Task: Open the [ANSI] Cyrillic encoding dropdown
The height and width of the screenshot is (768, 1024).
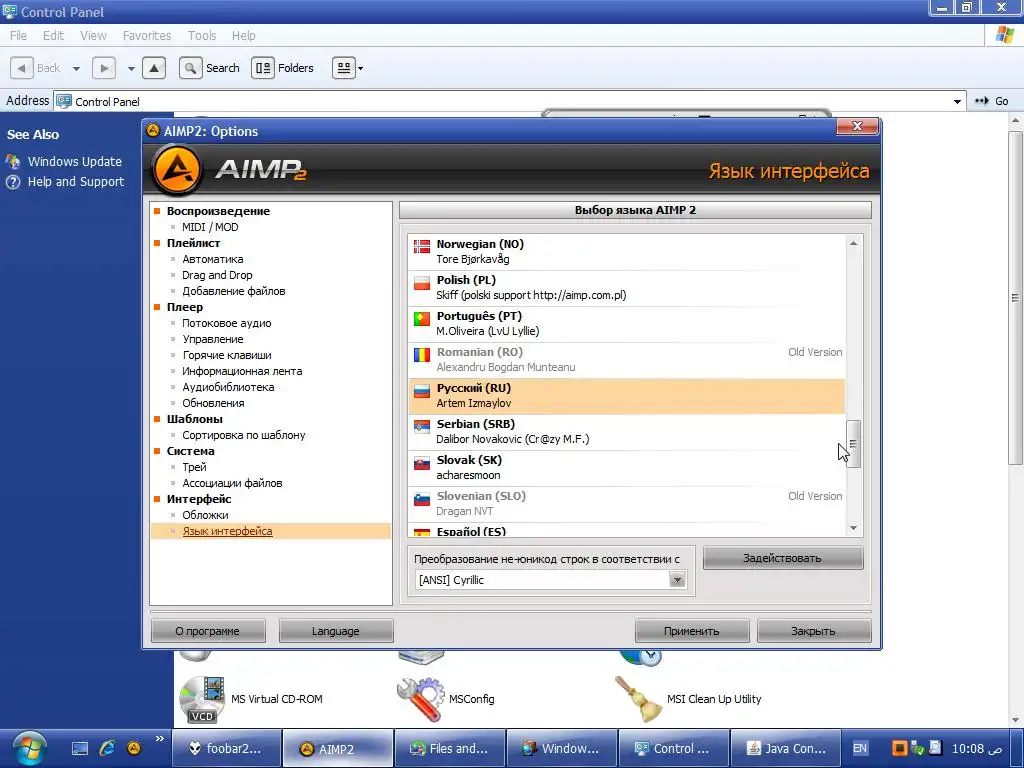Action: (x=677, y=580)
